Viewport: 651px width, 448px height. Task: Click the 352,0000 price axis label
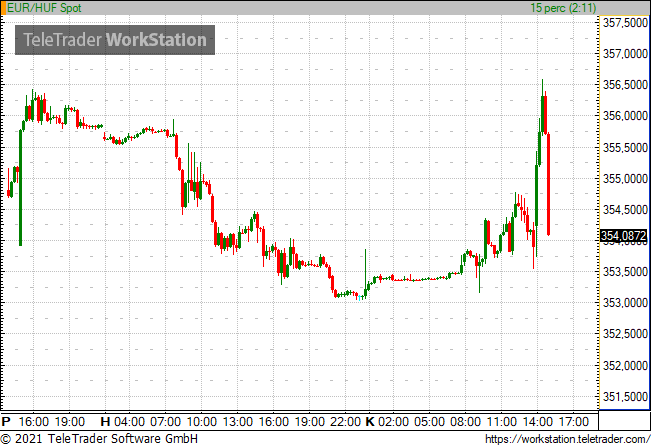625,365
